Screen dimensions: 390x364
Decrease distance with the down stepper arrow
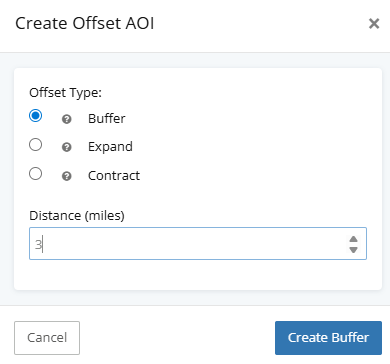(353, 250)
